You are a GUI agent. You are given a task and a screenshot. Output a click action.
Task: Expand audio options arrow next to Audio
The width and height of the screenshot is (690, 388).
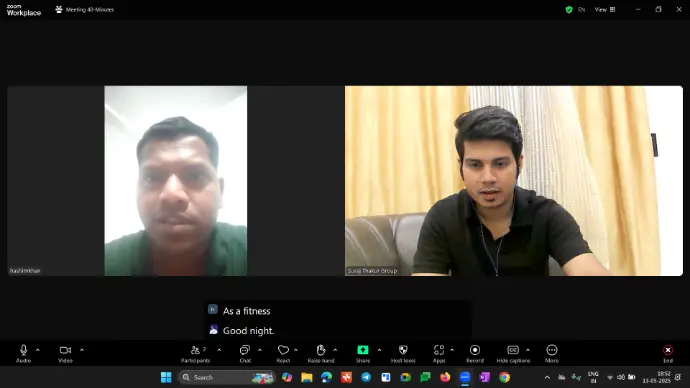(37, 350)
